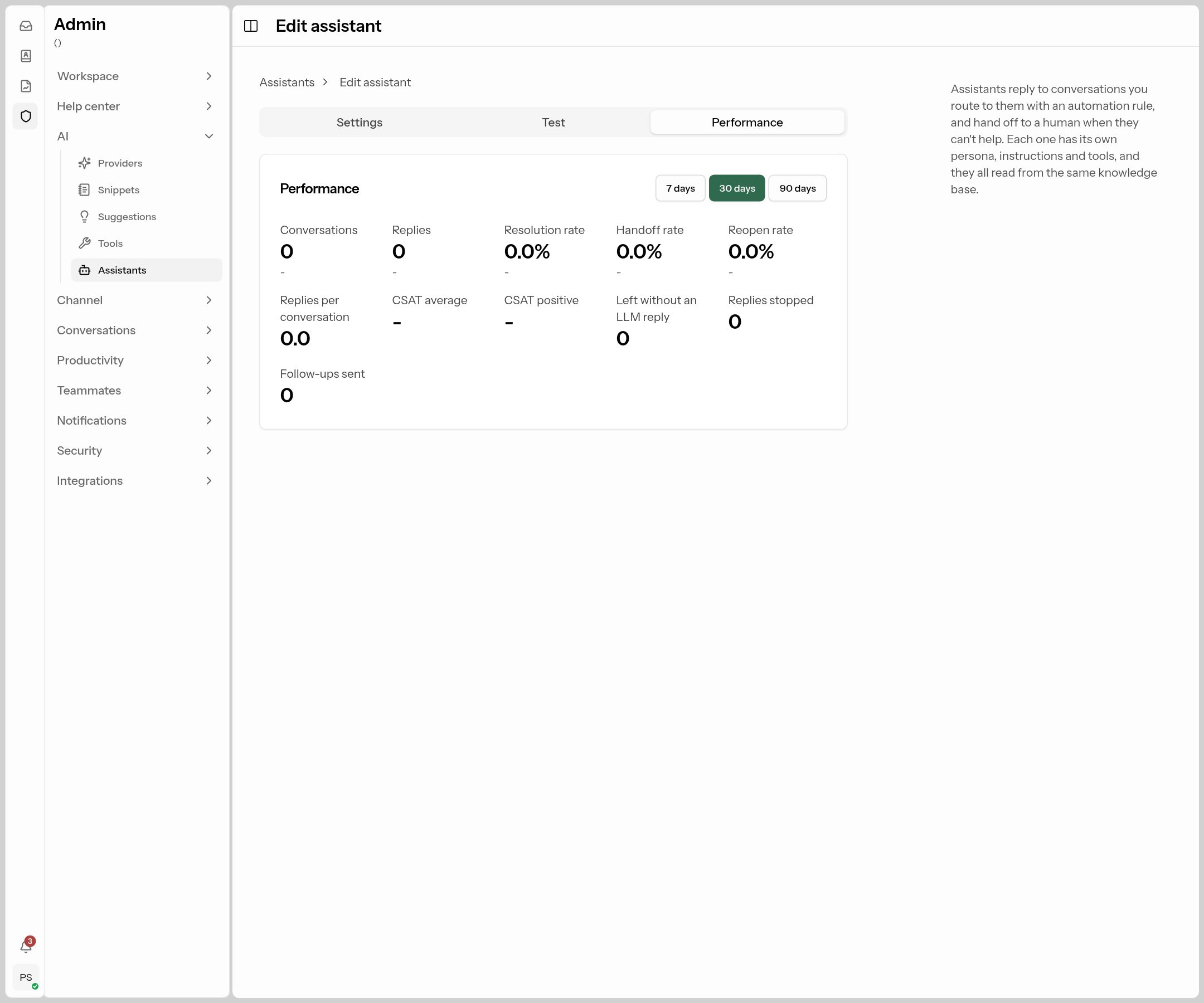1204x1003 pixels.
Task: Click the Resolution rate metric label
Action: point(544,230)
